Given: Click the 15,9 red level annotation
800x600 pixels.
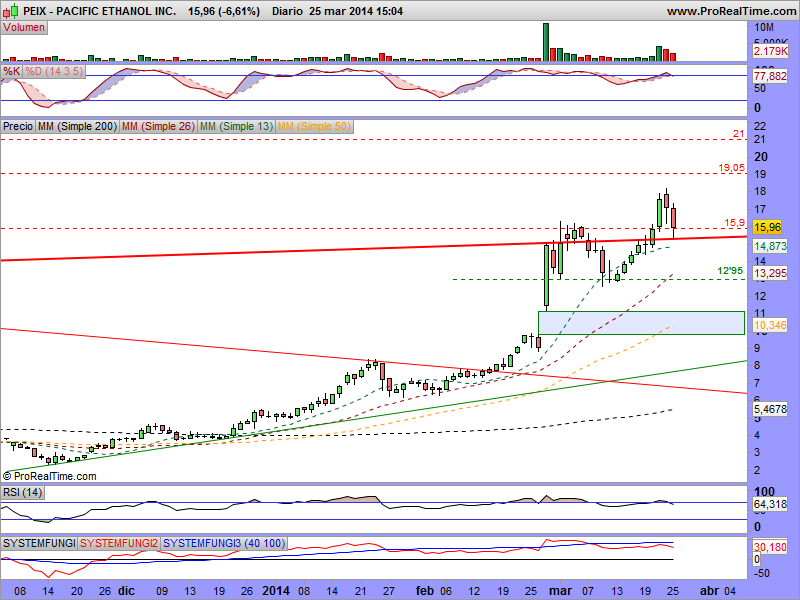Looking at the screenshot, I should (735, 222).
